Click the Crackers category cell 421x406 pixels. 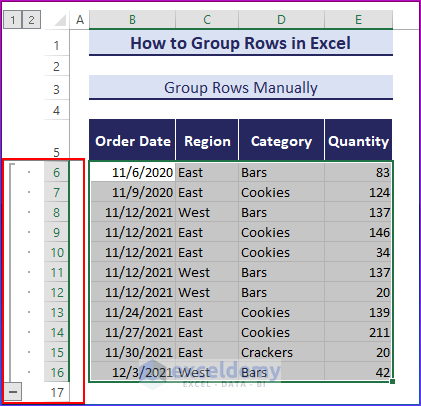tap(281, 352)
